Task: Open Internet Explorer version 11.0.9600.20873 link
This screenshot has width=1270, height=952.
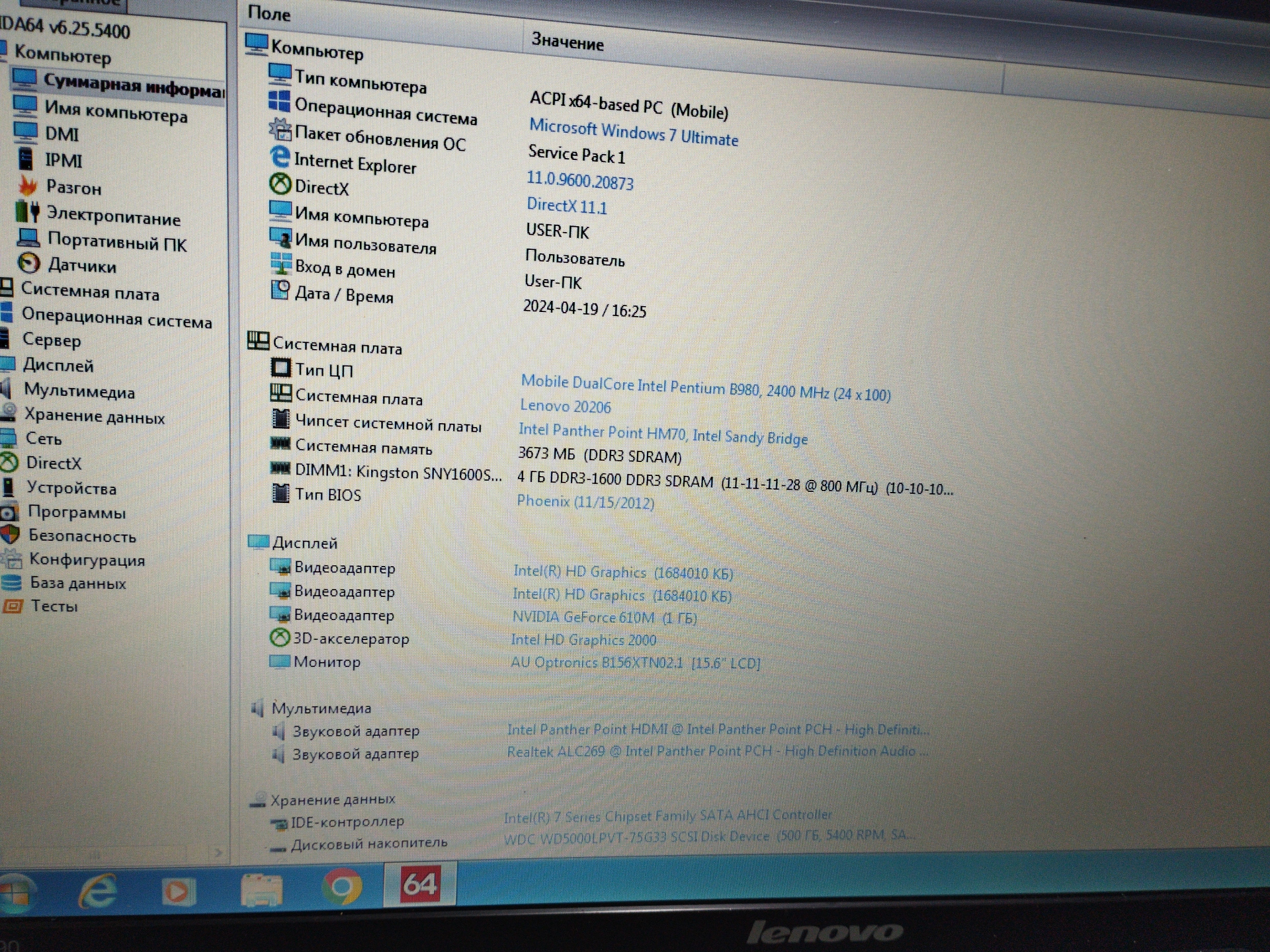Action: coord(580,180)
